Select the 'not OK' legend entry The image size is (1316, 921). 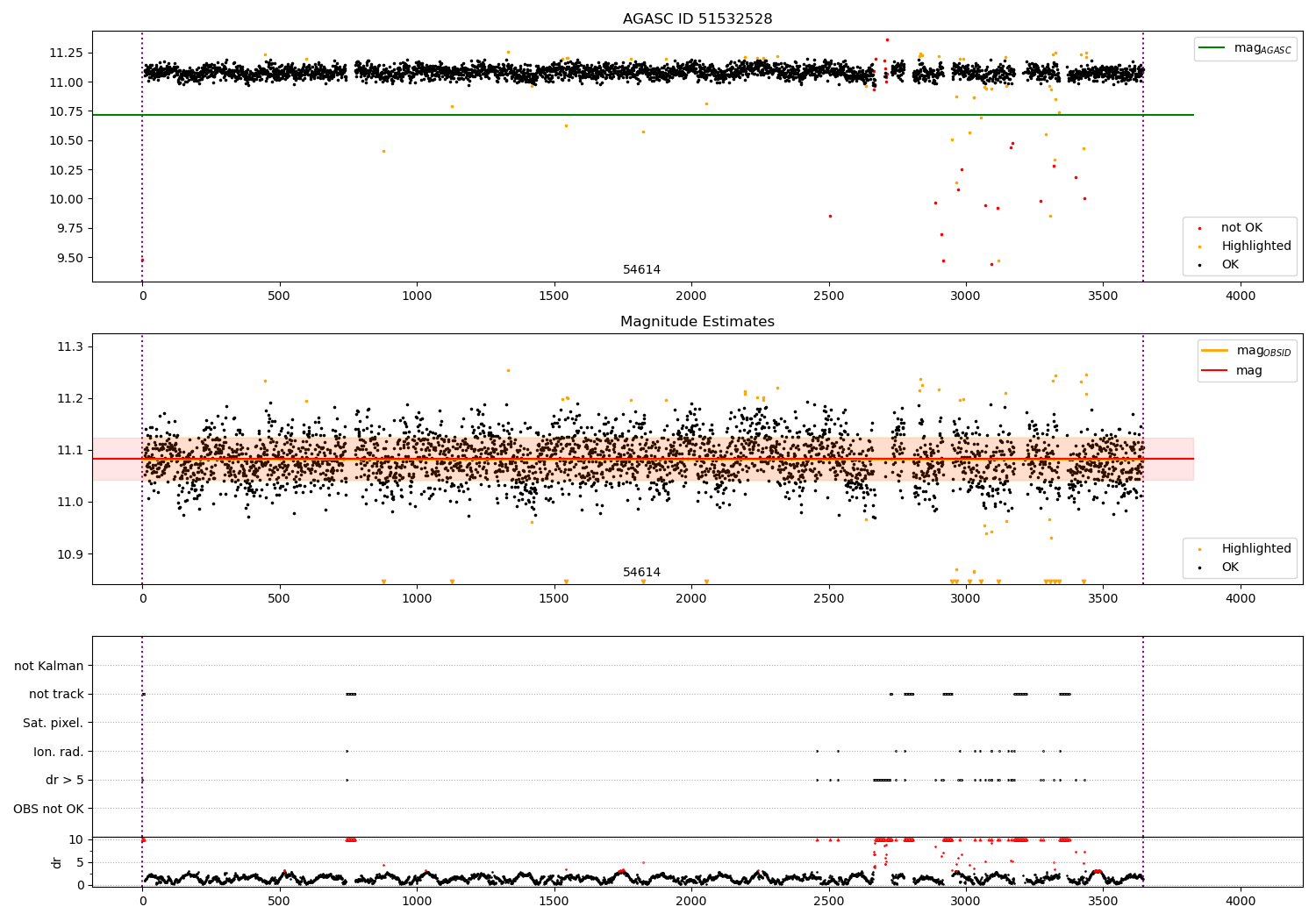coord(1241,228)
